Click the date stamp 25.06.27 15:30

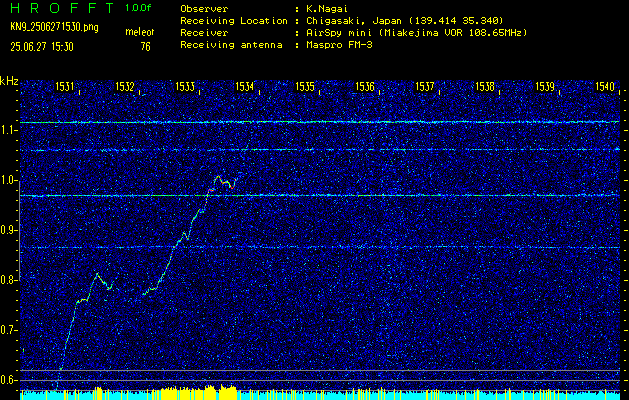[x=42, y=47]
